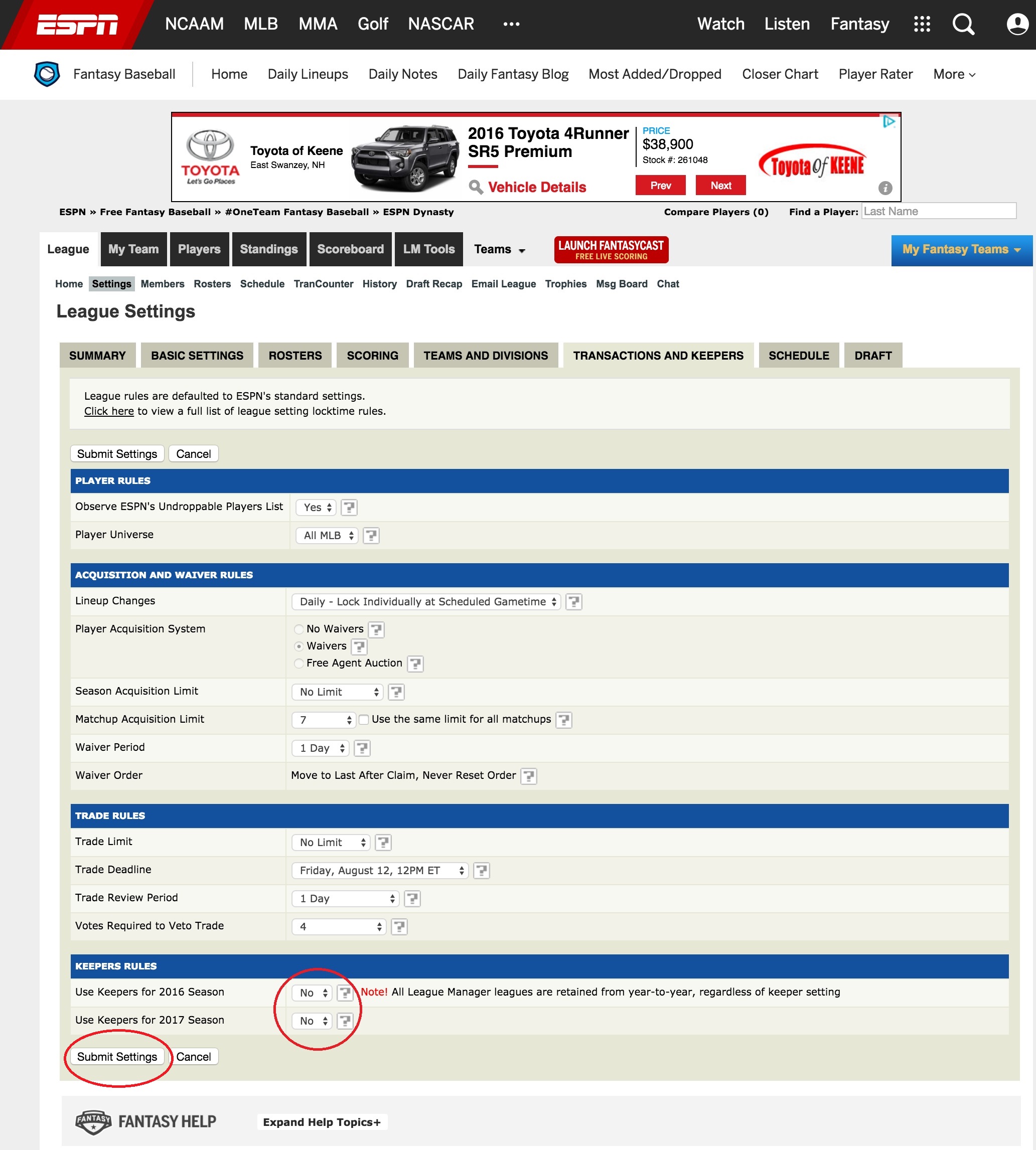Switch to the Rosters settings tab
Screen dimensions: 1036x1150
pyautogui.click(x=295, y=356)
